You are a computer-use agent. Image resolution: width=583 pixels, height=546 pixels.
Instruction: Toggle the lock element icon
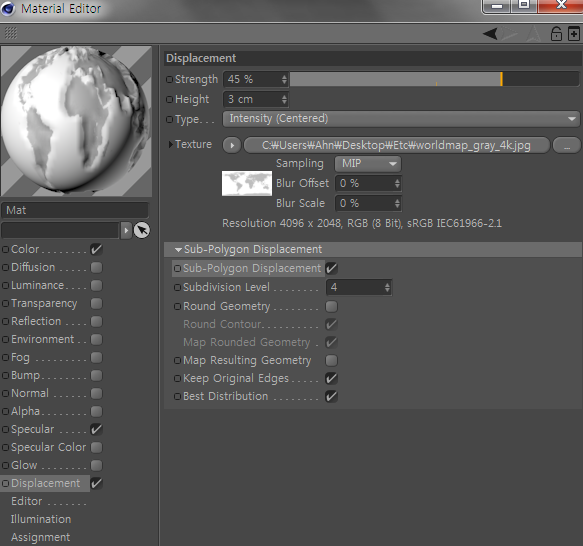coord(556,34)
